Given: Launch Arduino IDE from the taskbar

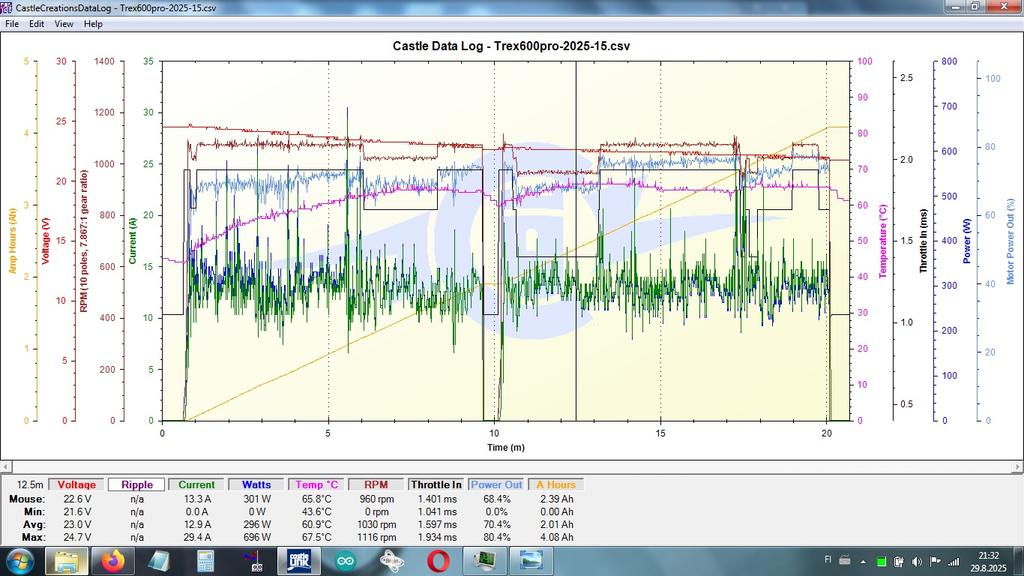Looking at the screenshot, I should 345,561.
